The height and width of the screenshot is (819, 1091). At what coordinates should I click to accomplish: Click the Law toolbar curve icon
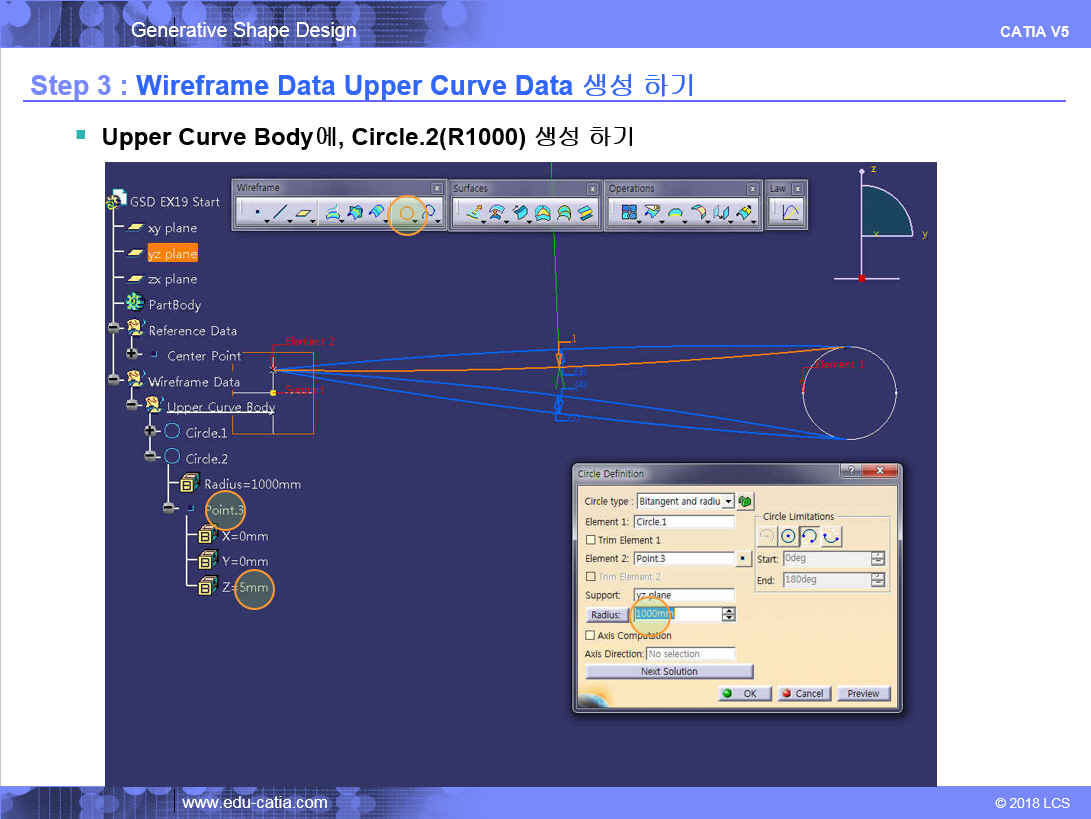tap(790, 212)
